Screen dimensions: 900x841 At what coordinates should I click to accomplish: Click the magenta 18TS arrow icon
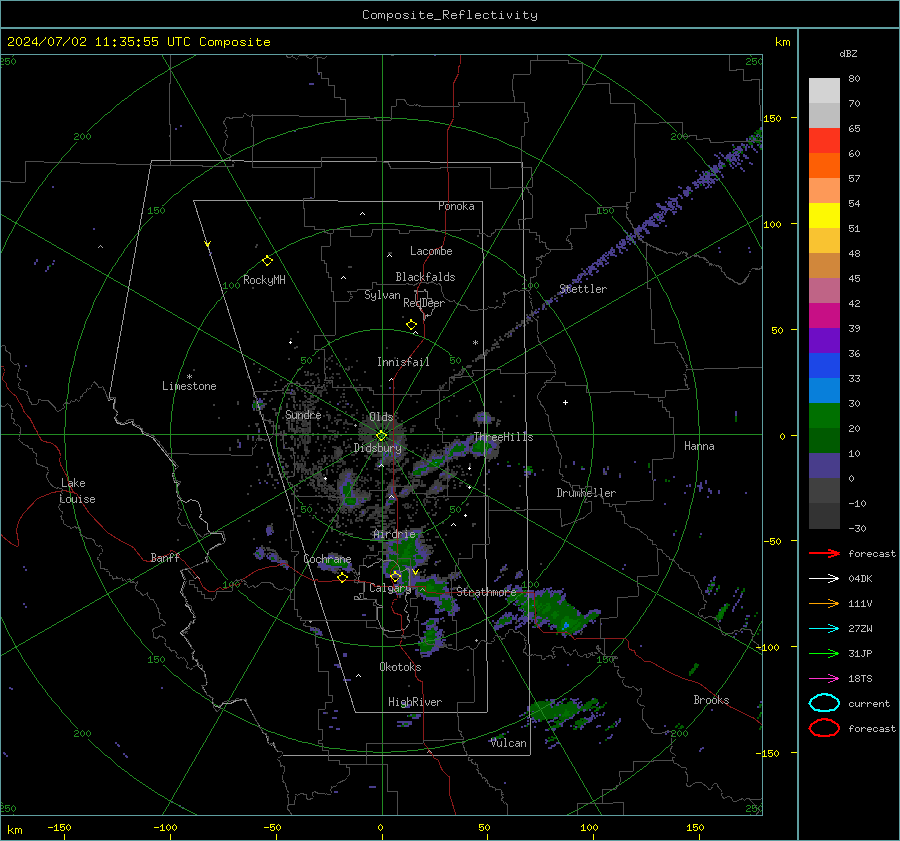click(824, 679)
